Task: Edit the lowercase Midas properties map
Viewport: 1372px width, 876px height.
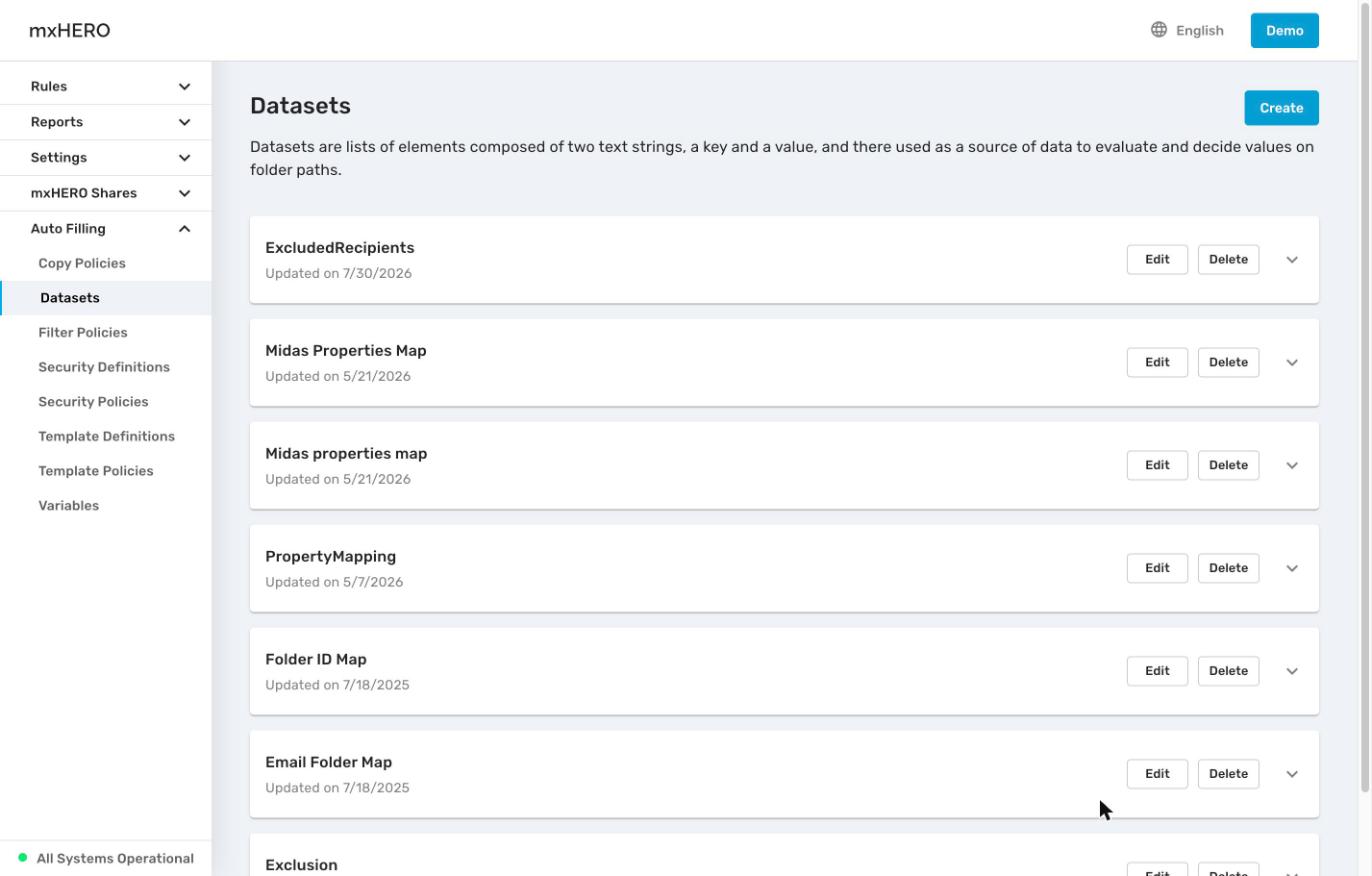Action: pyautogui.click(x=1157, y=465)
